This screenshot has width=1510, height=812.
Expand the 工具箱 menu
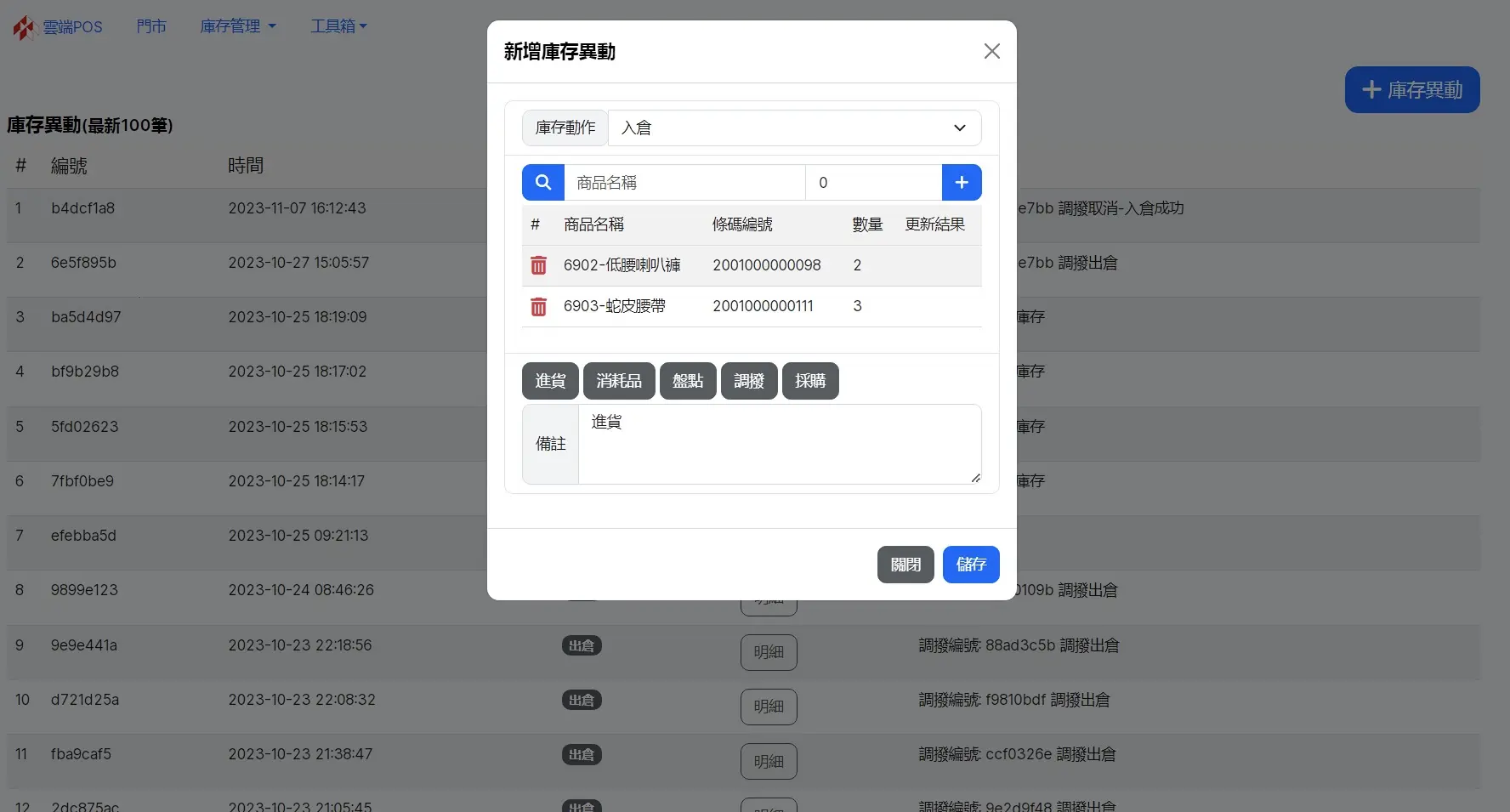click(x=338, y=26)
